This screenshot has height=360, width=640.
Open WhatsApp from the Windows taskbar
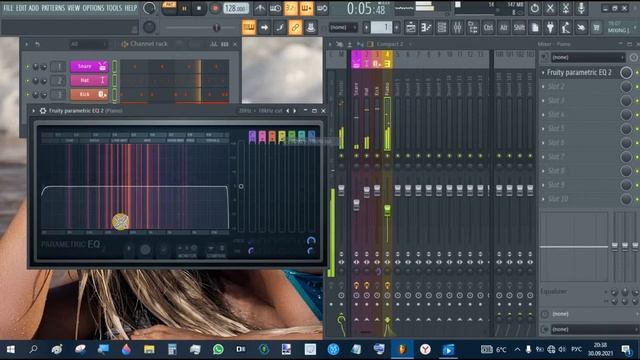218,349
